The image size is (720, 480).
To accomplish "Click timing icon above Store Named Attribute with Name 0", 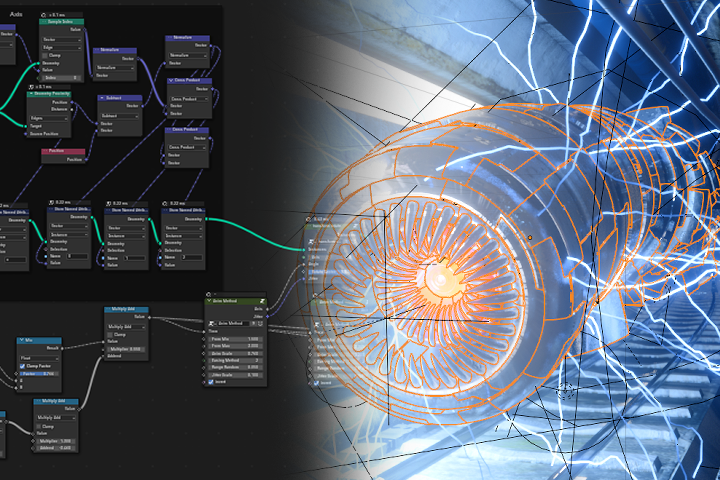I will click(x=51, y=202).
